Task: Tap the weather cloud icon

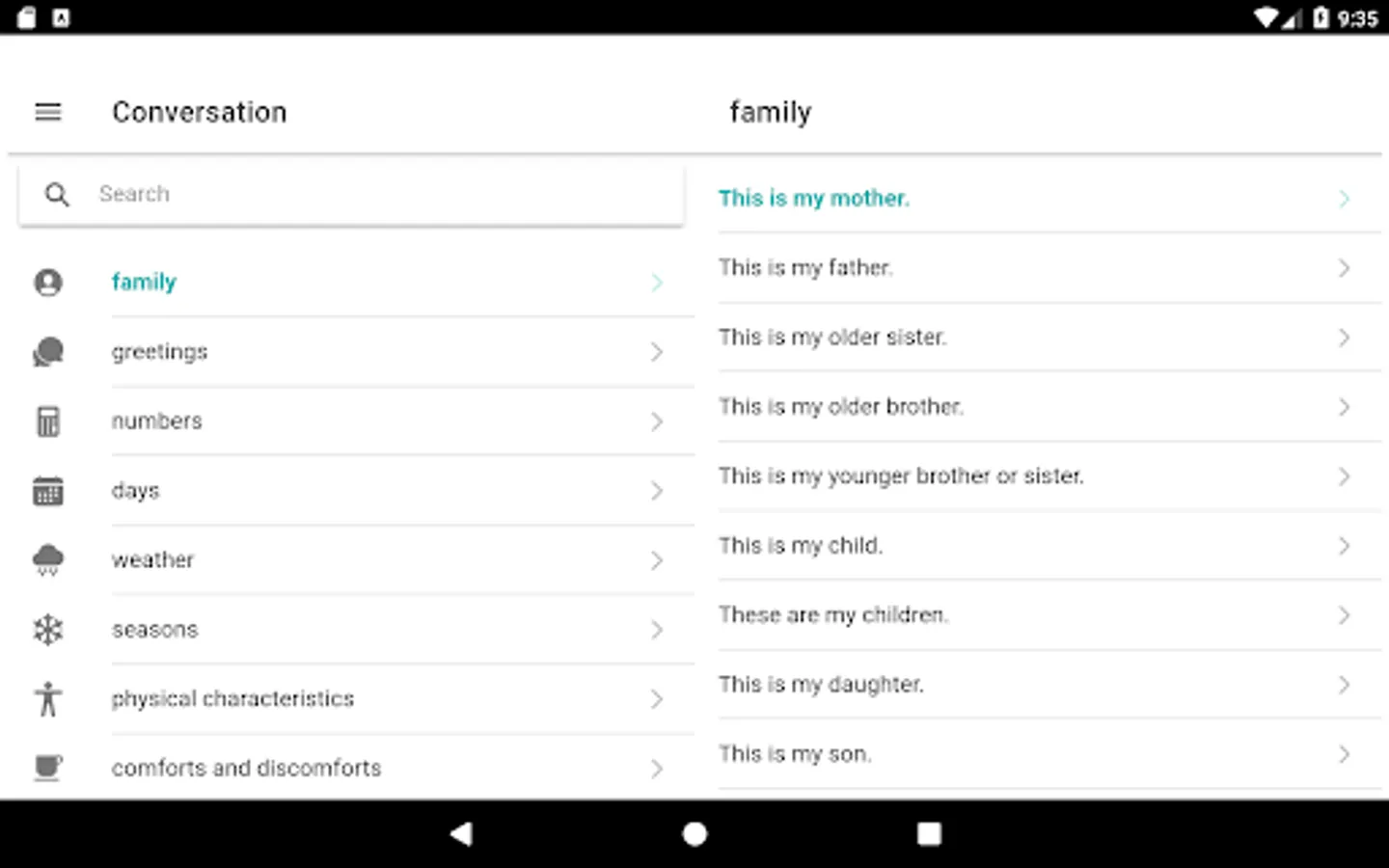Action: 48,560
